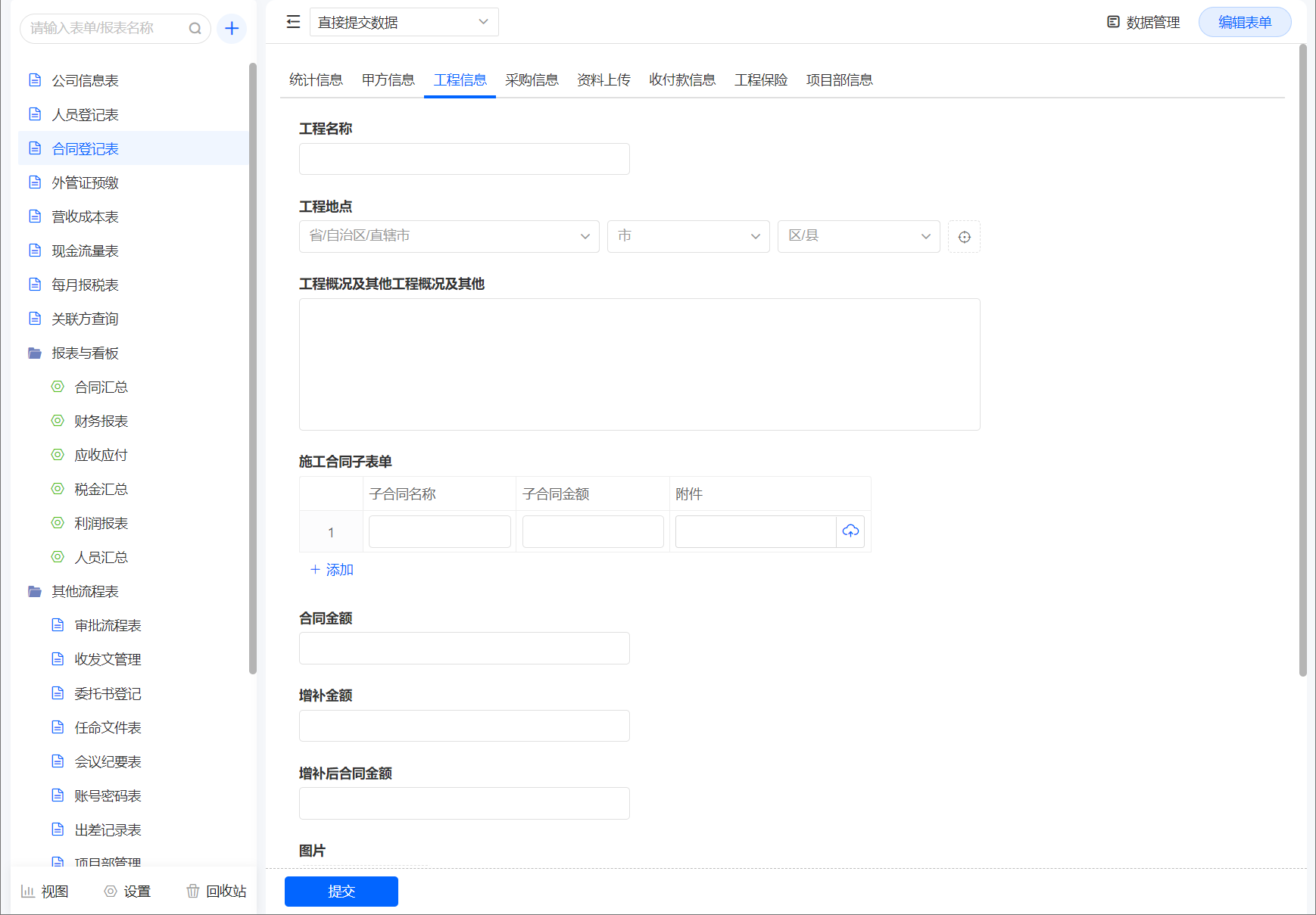Image resolution: width=1316 pixels, height=915 pixels.
Task: Click the 编辑表单 button
Action: point(1244,22)
